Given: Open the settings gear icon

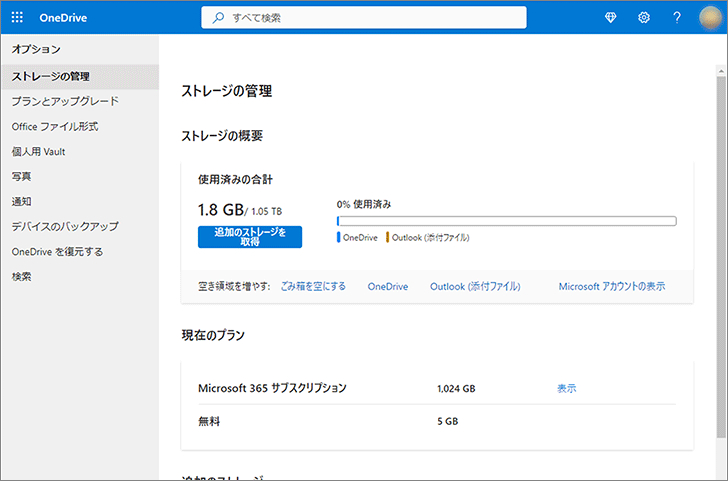Looking at the screenshot, I should click(x=644, y=18).
